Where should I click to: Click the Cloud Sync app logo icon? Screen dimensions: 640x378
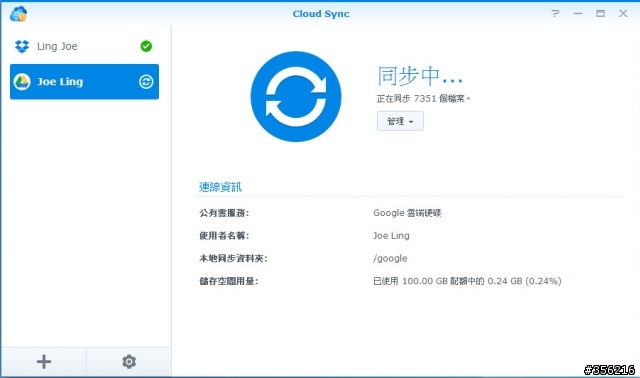click(18, 14)
